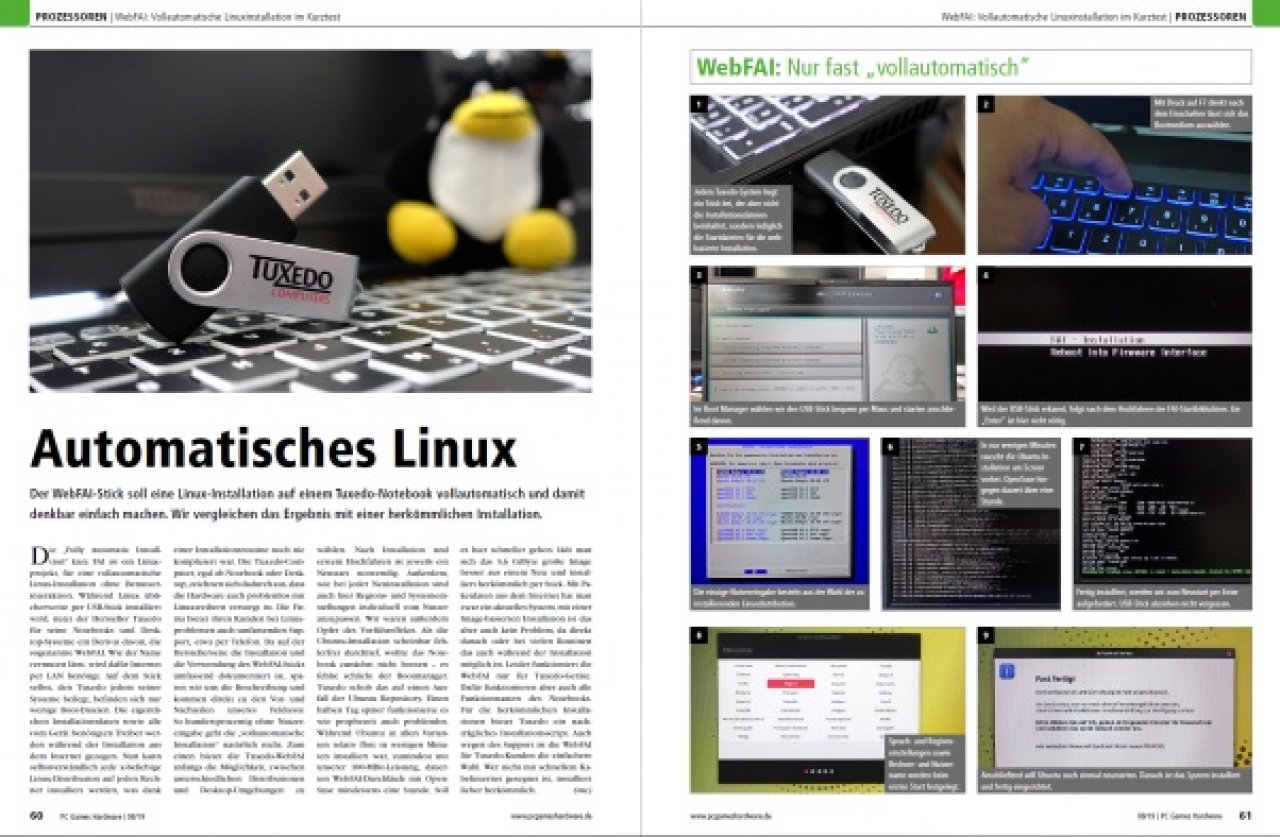Click caption beginning "Im Boot Manager wählen"

click(x=828, y=415)
